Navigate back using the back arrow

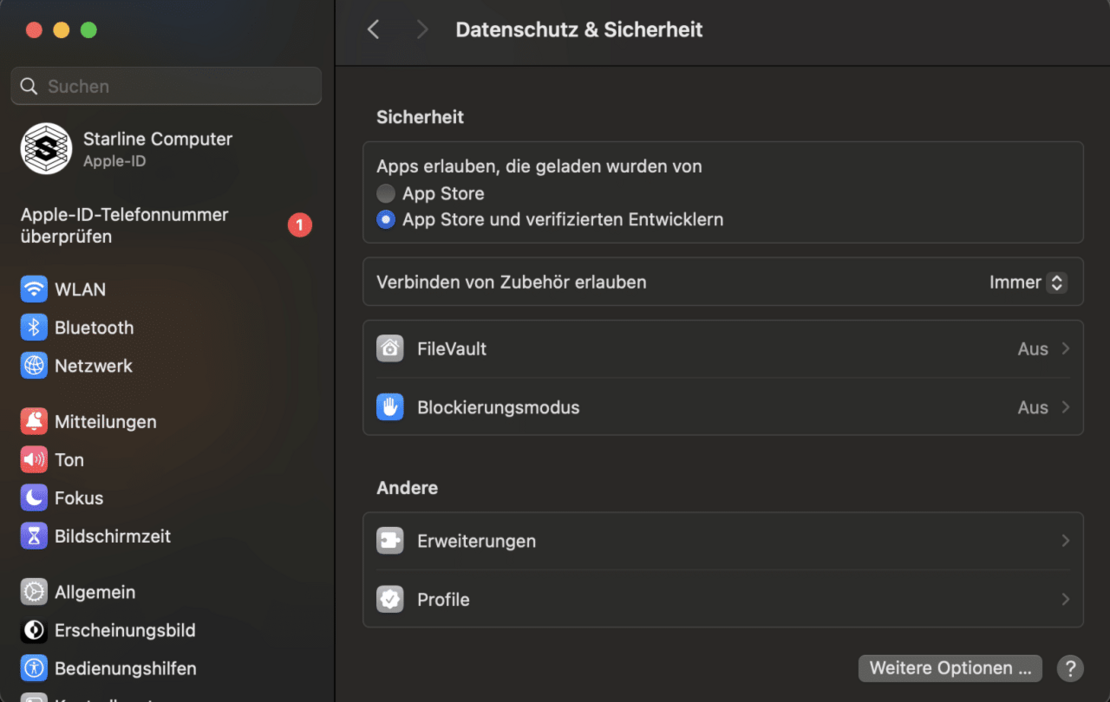[x=373, y=29]
